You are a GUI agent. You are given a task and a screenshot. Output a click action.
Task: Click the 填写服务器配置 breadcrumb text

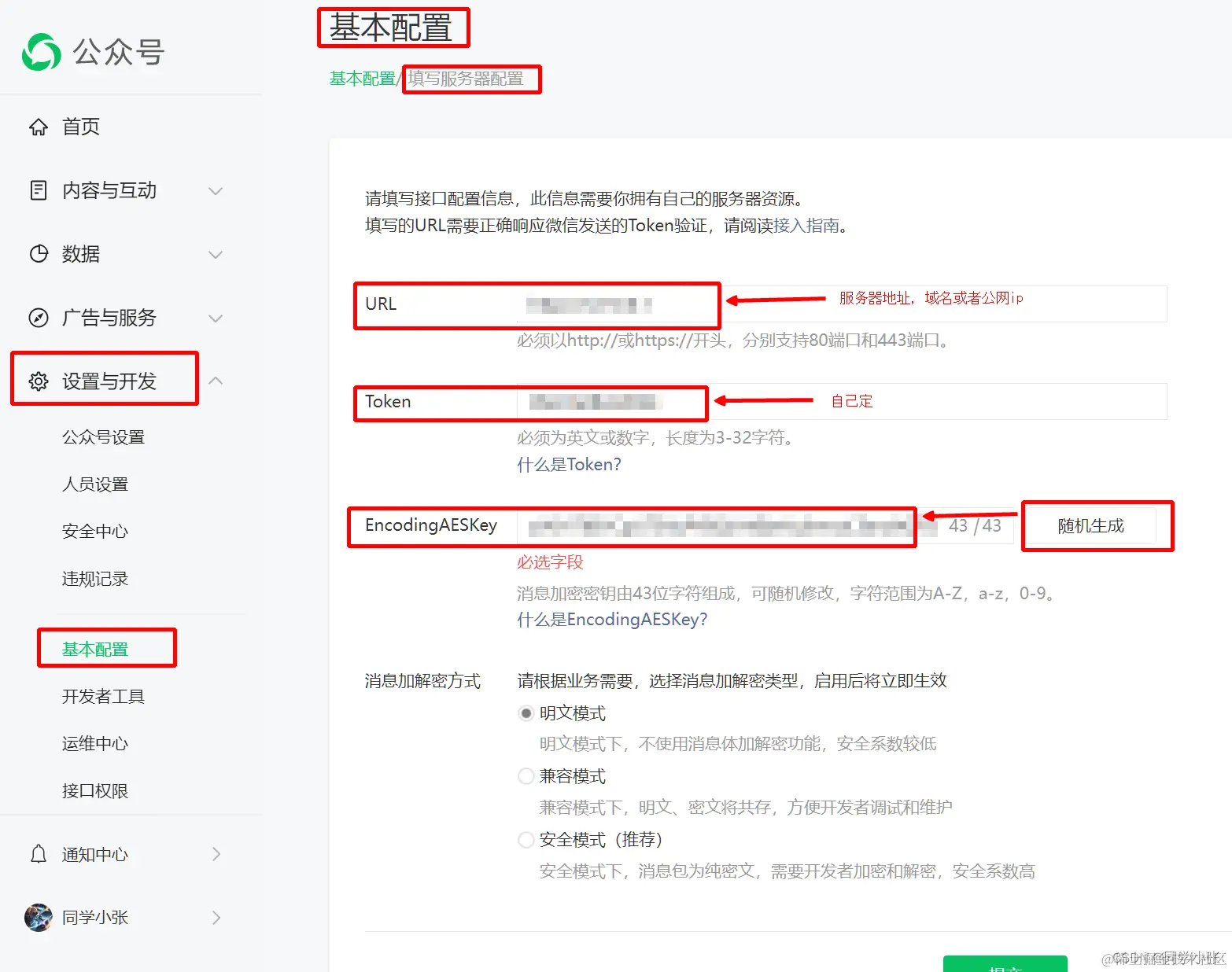466,79
